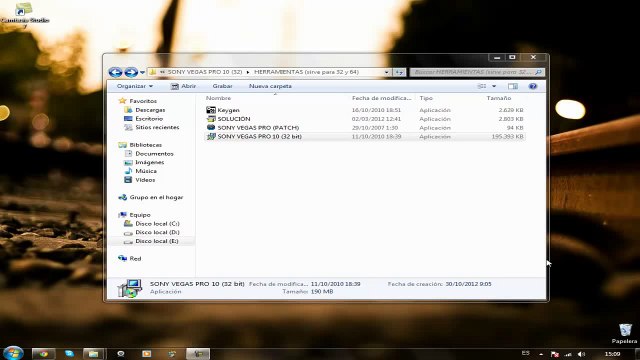This screenshot has width=640, height=360.
Task: Open the view options dropdown arrow
Action: click(x=494, y=86)
